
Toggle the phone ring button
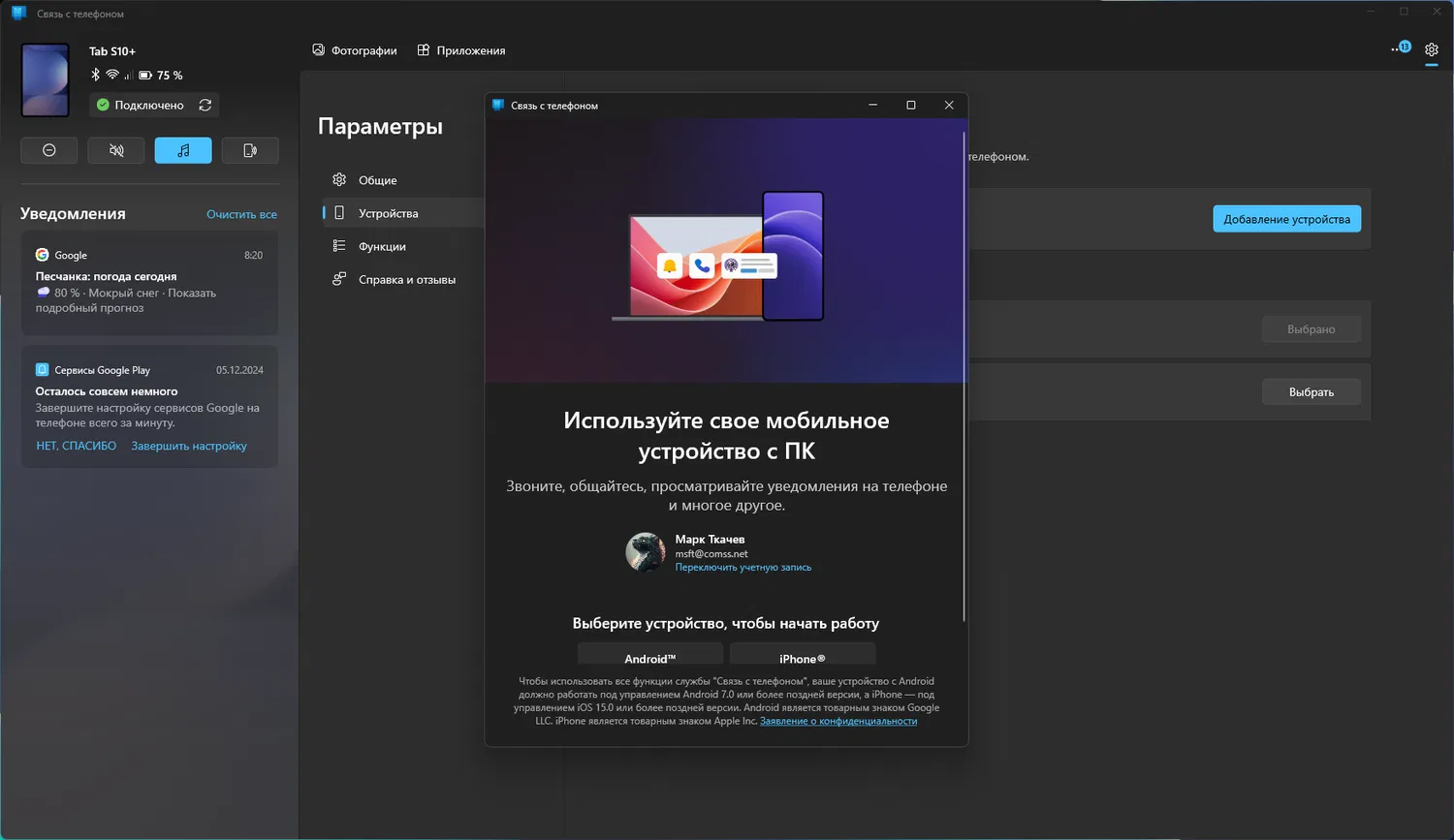[250, 150]
